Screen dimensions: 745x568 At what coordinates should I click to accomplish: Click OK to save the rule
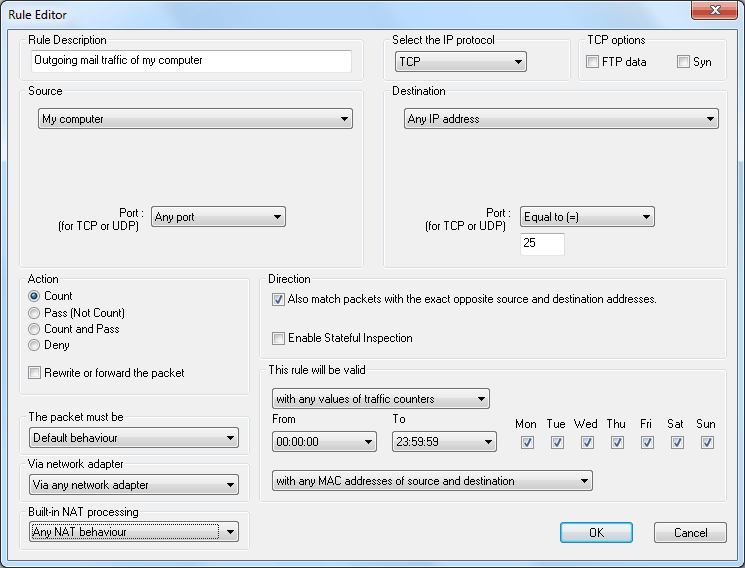click(596, 532)
